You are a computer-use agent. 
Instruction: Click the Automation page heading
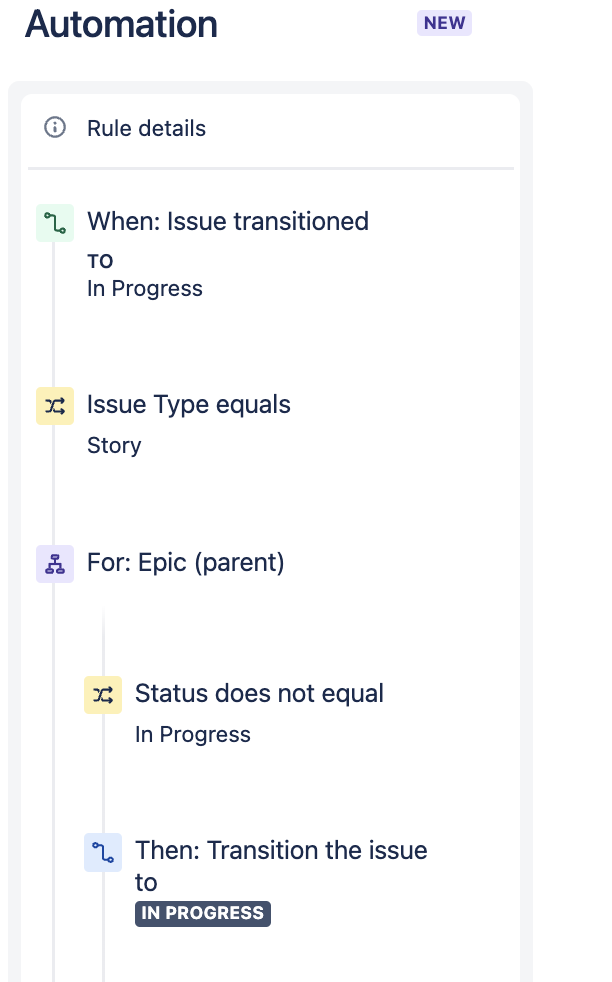coord(119,24)
